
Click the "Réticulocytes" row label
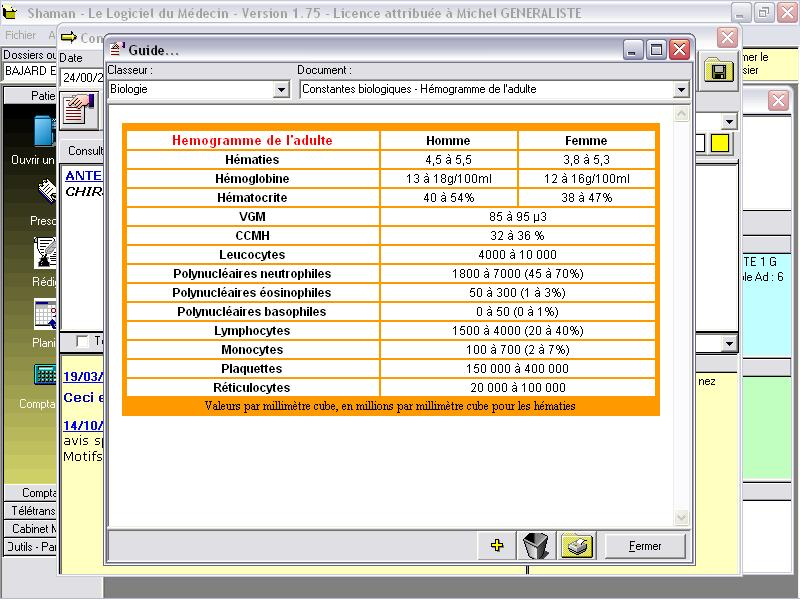tap(252, 388)
